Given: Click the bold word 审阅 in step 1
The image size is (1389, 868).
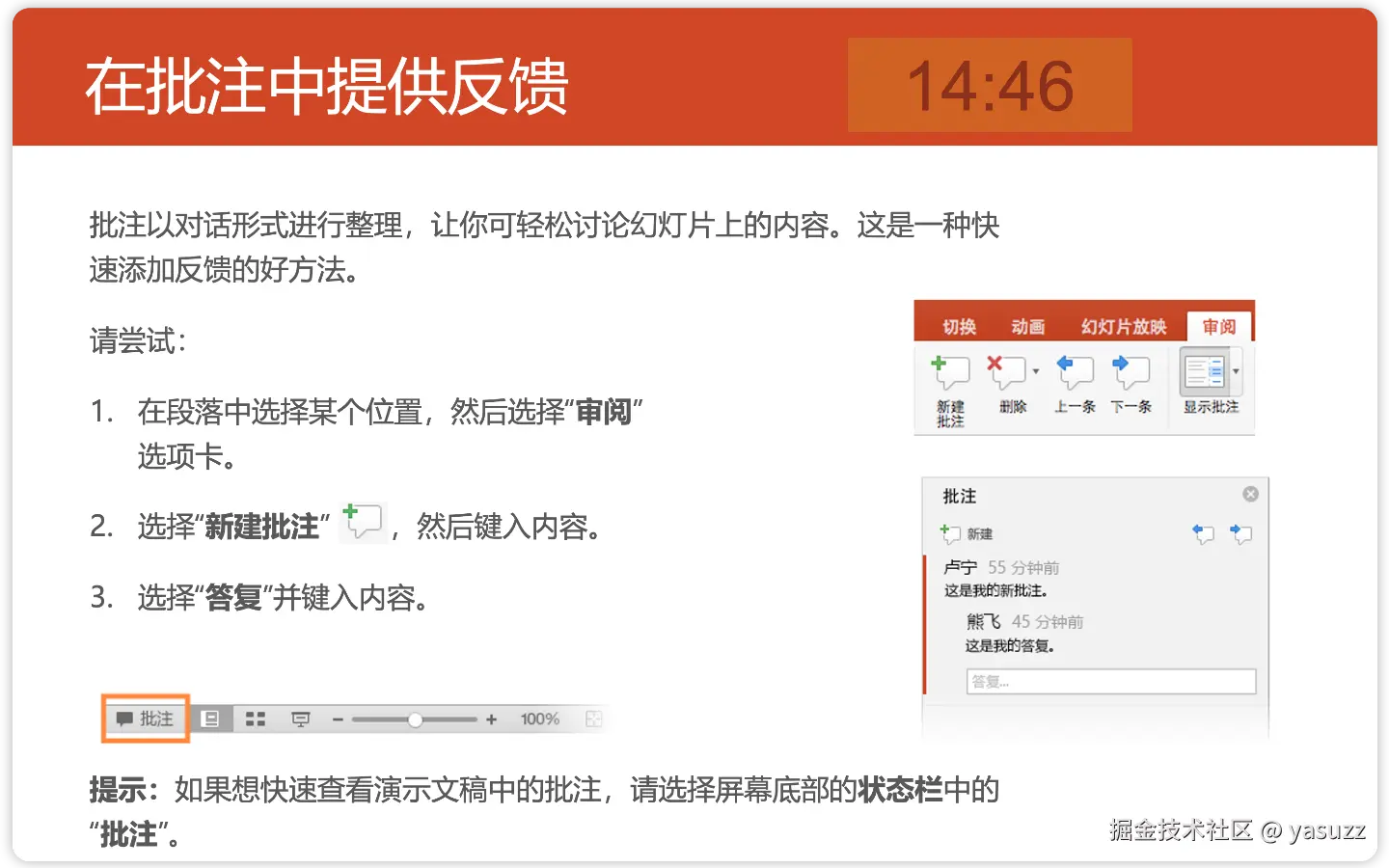Looking at the screenshot, I should pos(604,412).
